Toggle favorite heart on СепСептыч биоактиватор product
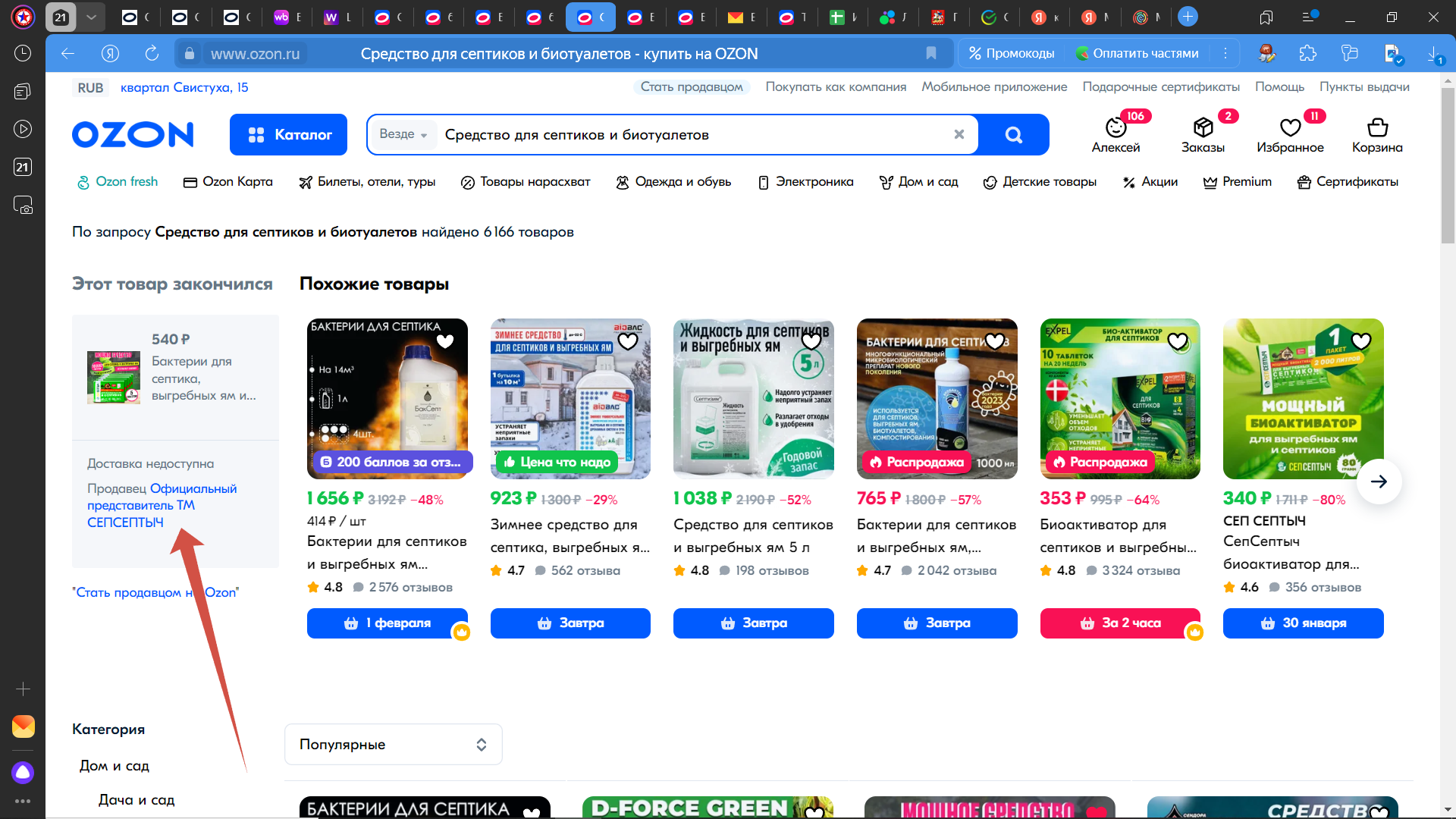 [1361, 341]
